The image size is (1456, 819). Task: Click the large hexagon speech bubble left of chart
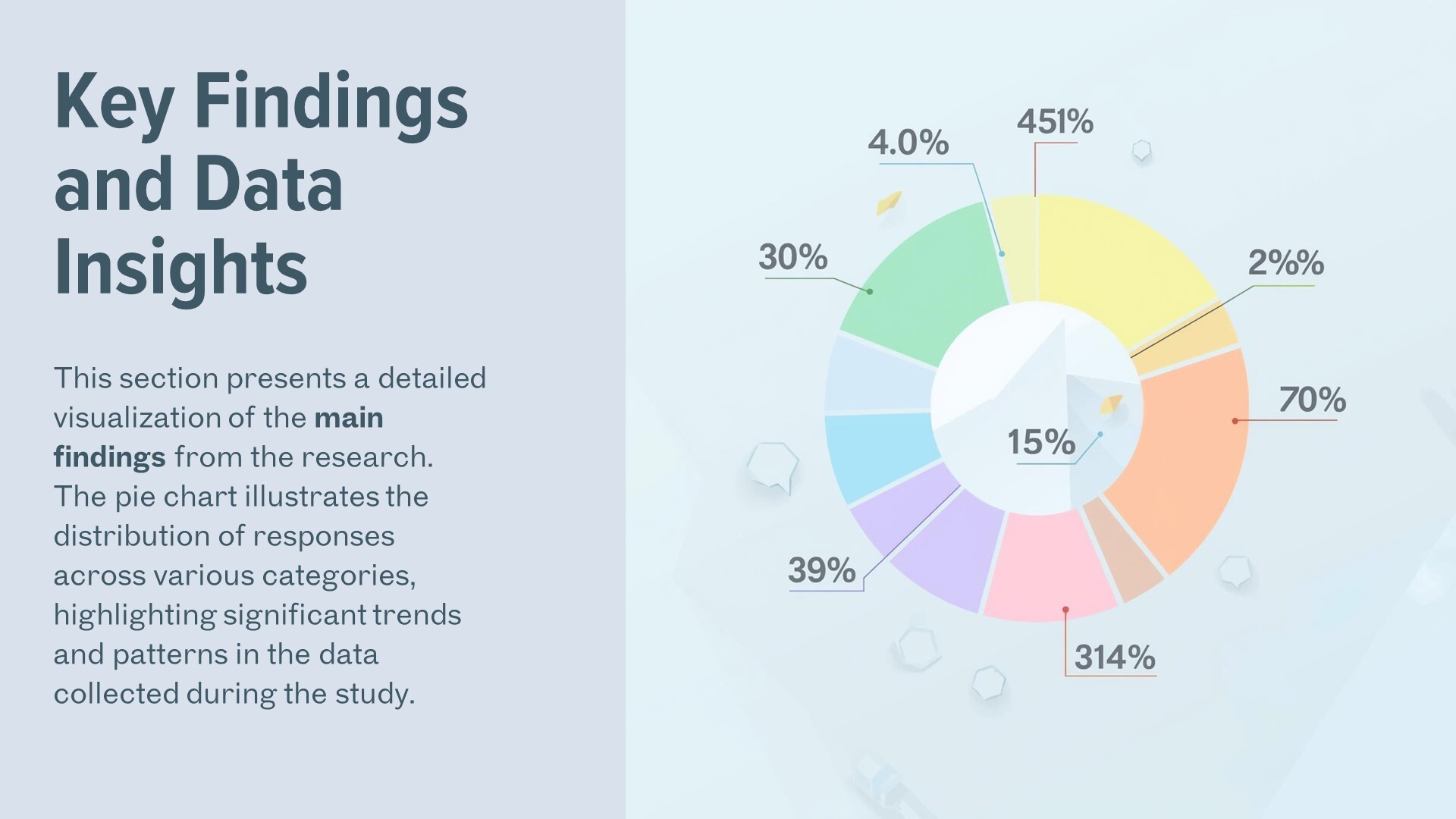tap(773, 466)
